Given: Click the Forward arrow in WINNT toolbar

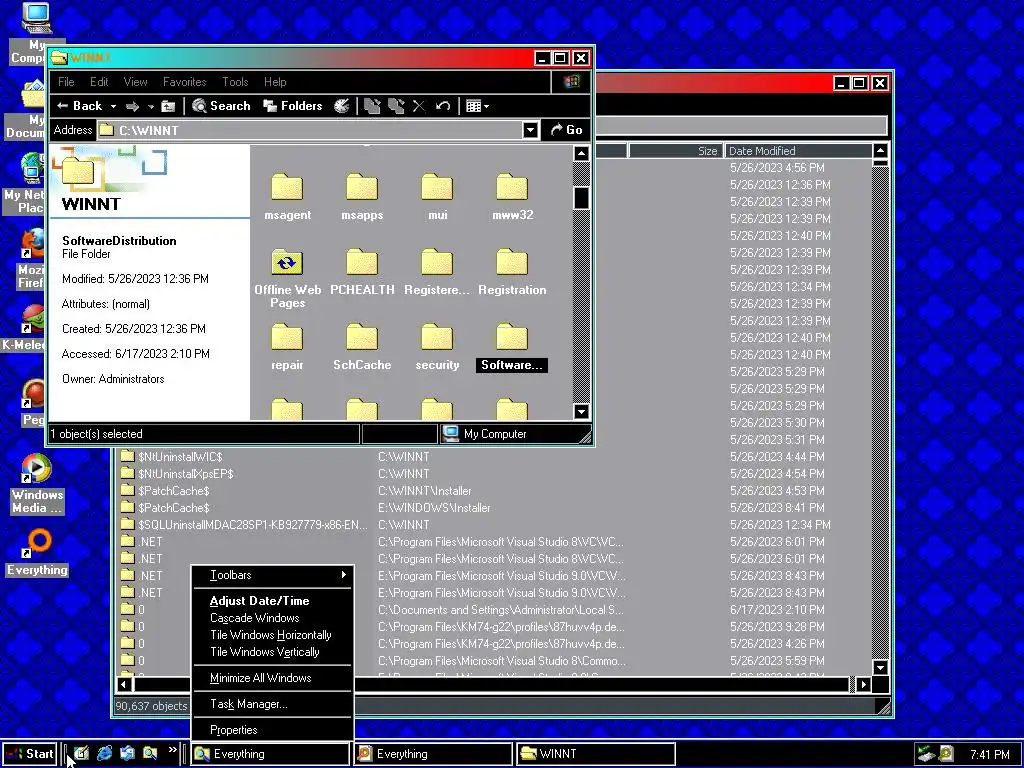Looking at the screenshot, I should coord(133,106).
